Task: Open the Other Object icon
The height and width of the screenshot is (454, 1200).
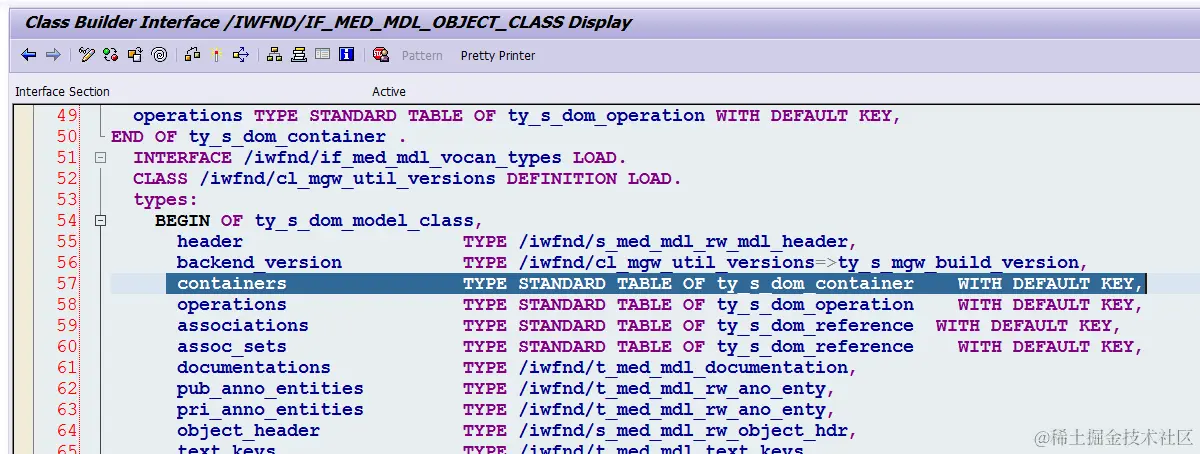Action: pyautogui.click(x=134, y=55)
